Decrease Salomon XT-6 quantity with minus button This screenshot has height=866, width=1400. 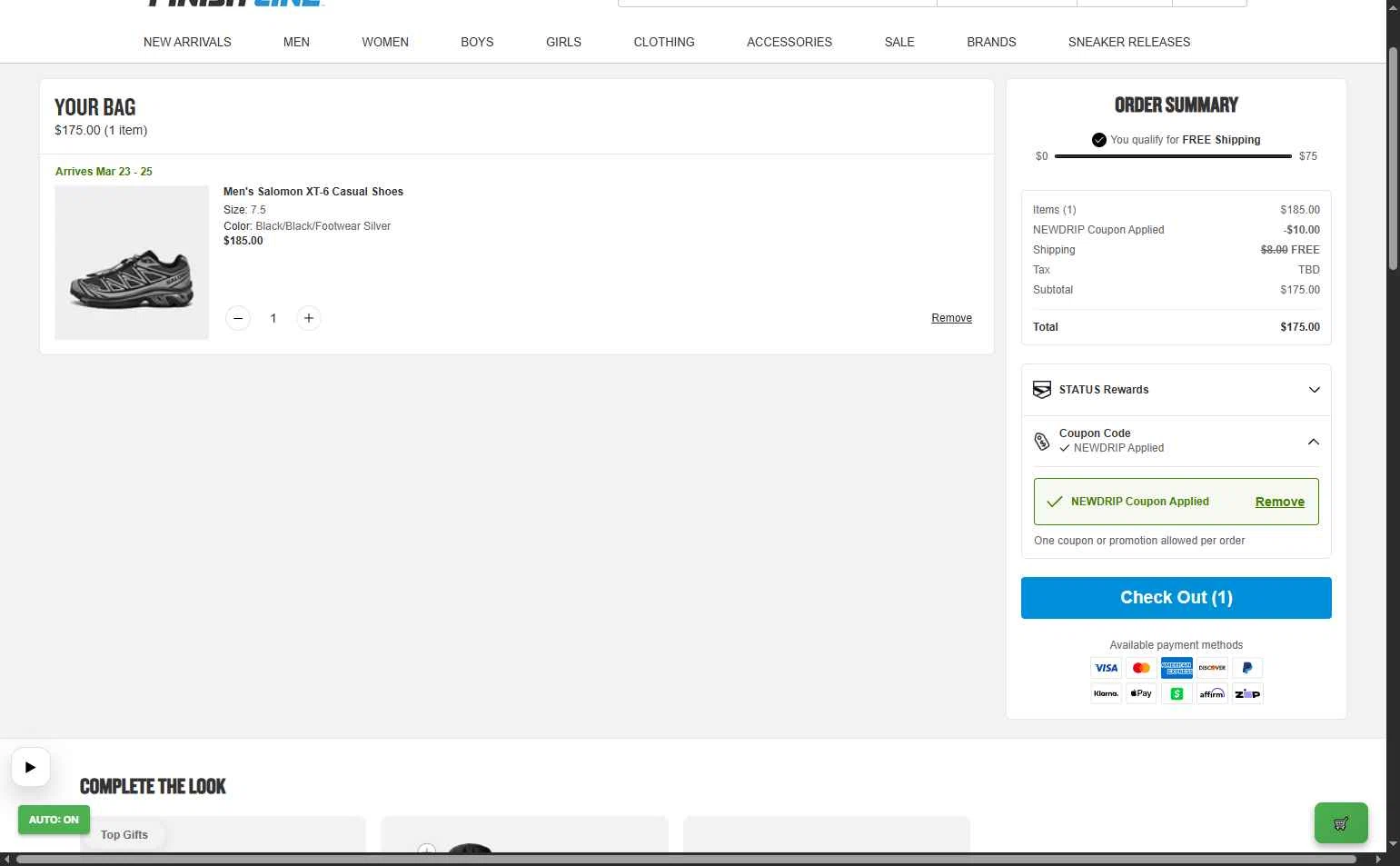coord(238,318)
